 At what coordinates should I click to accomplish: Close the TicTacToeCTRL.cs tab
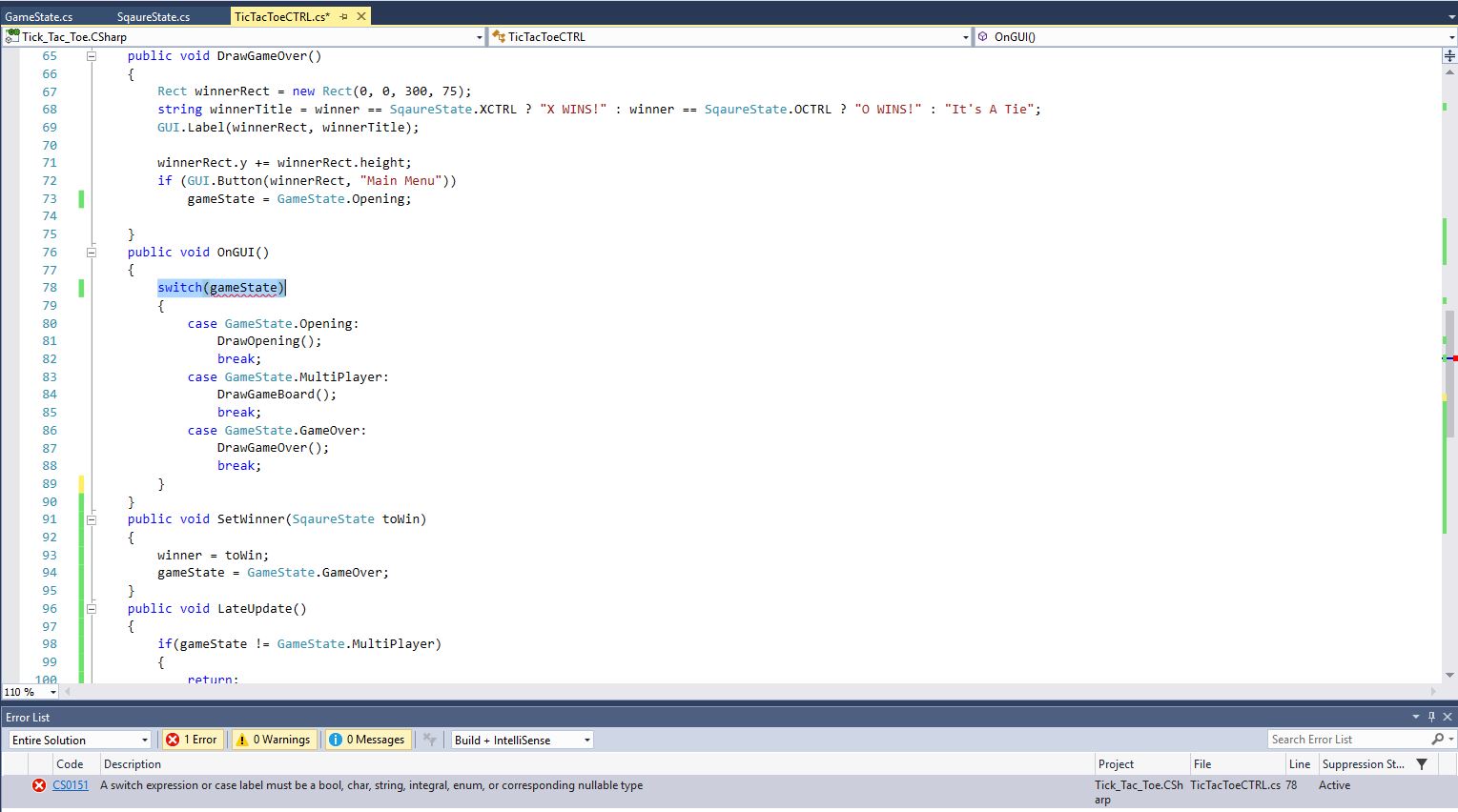click(x=361, y=16)
